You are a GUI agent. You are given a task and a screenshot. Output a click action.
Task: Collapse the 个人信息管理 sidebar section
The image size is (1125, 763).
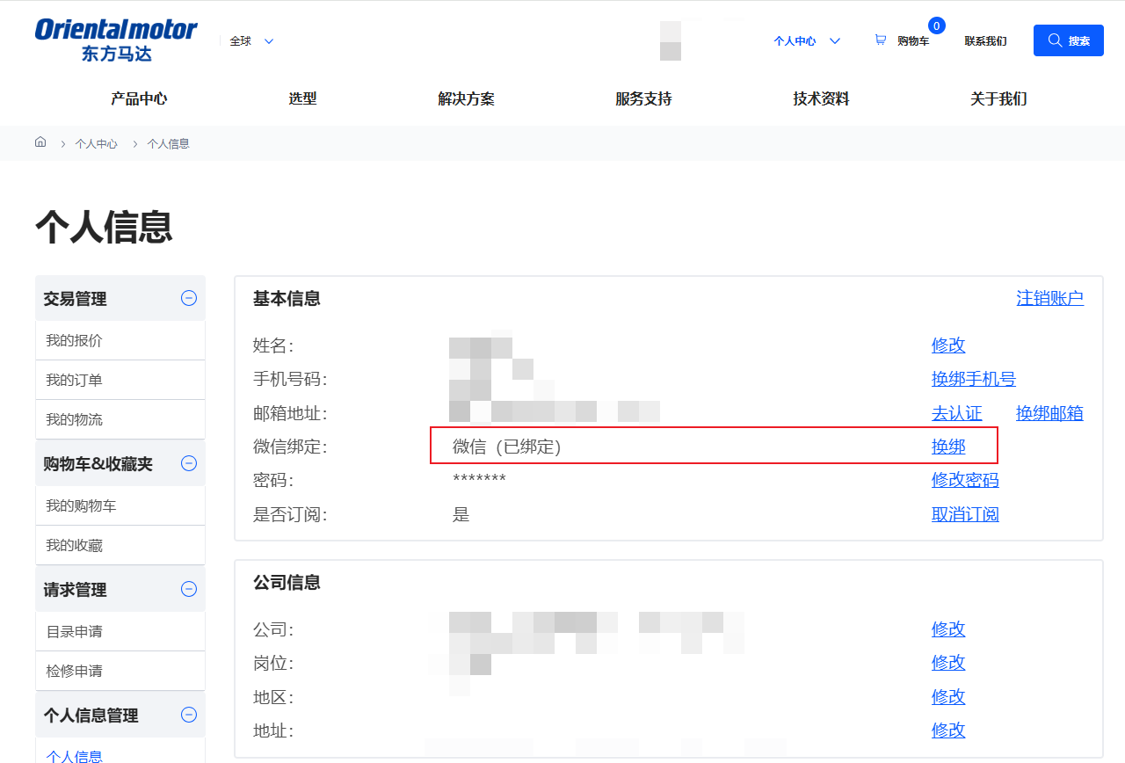188,714
